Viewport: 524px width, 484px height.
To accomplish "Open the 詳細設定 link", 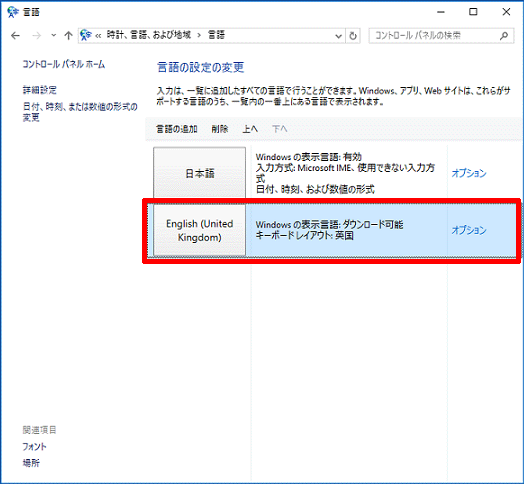I will point(39,90).
